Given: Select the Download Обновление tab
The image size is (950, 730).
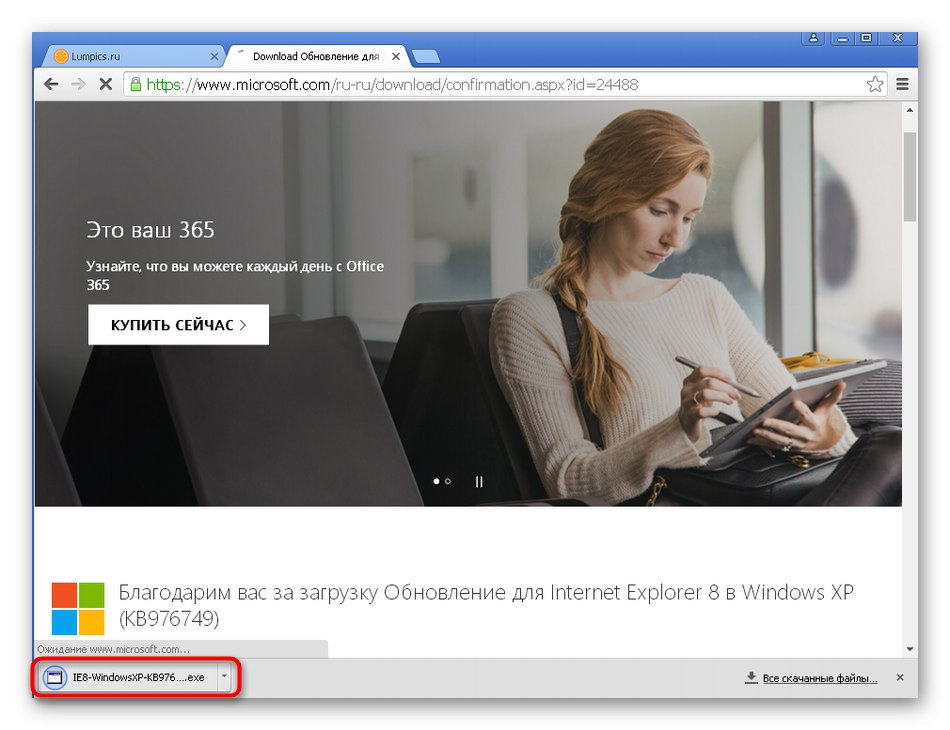Looking at the screenshot, I should coord(318,56).
